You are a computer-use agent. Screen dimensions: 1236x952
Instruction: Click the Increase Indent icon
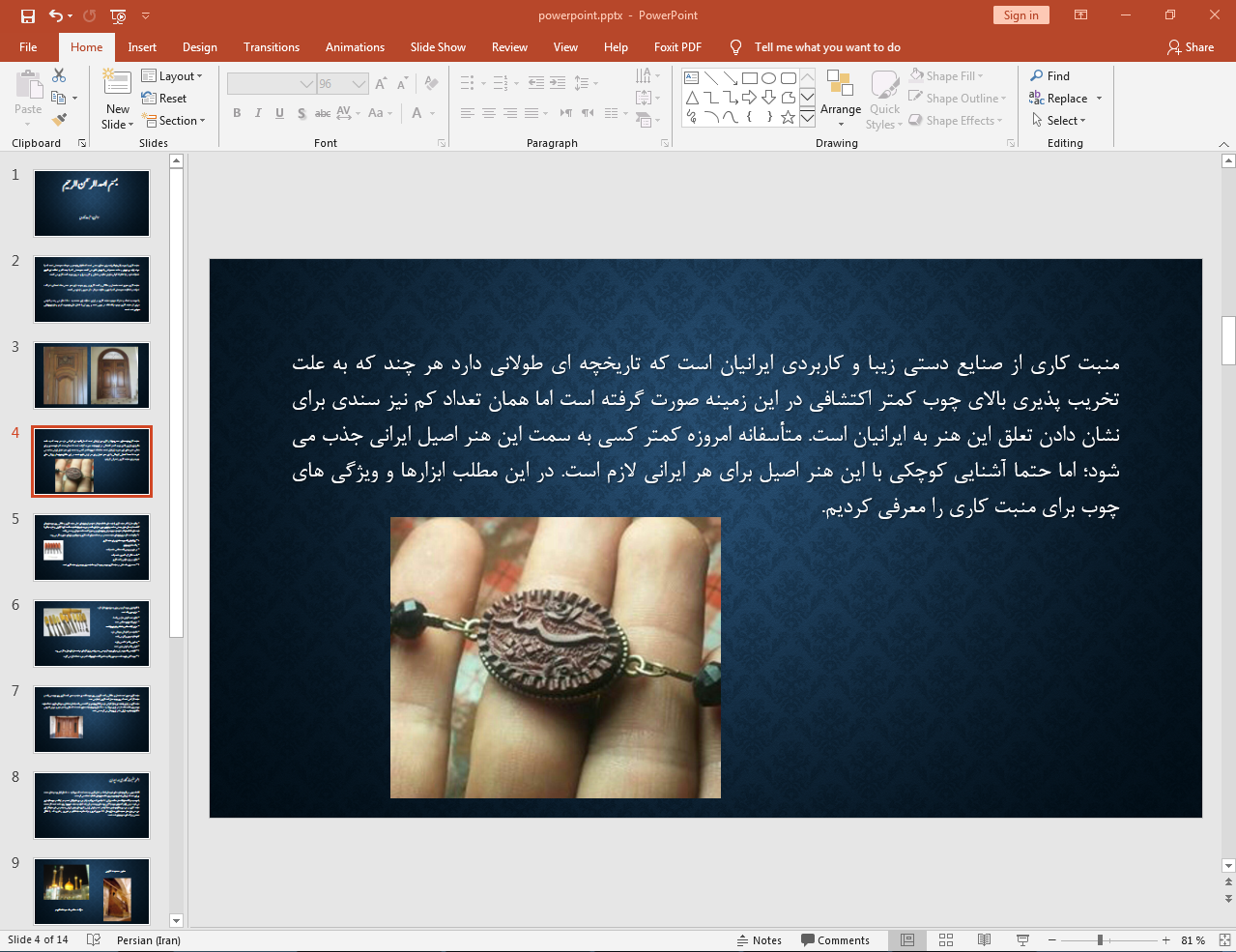pyautogui.click(x=558, y=84)
